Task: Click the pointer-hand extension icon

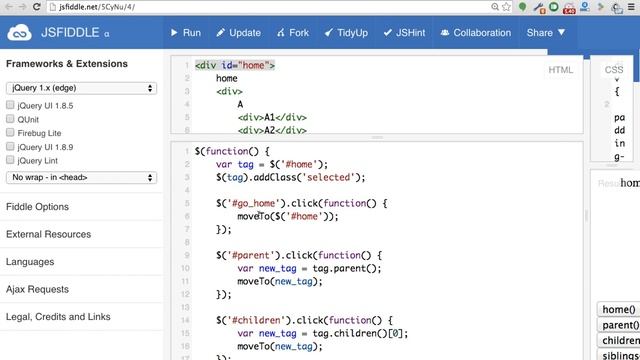Action: (616, 7)
